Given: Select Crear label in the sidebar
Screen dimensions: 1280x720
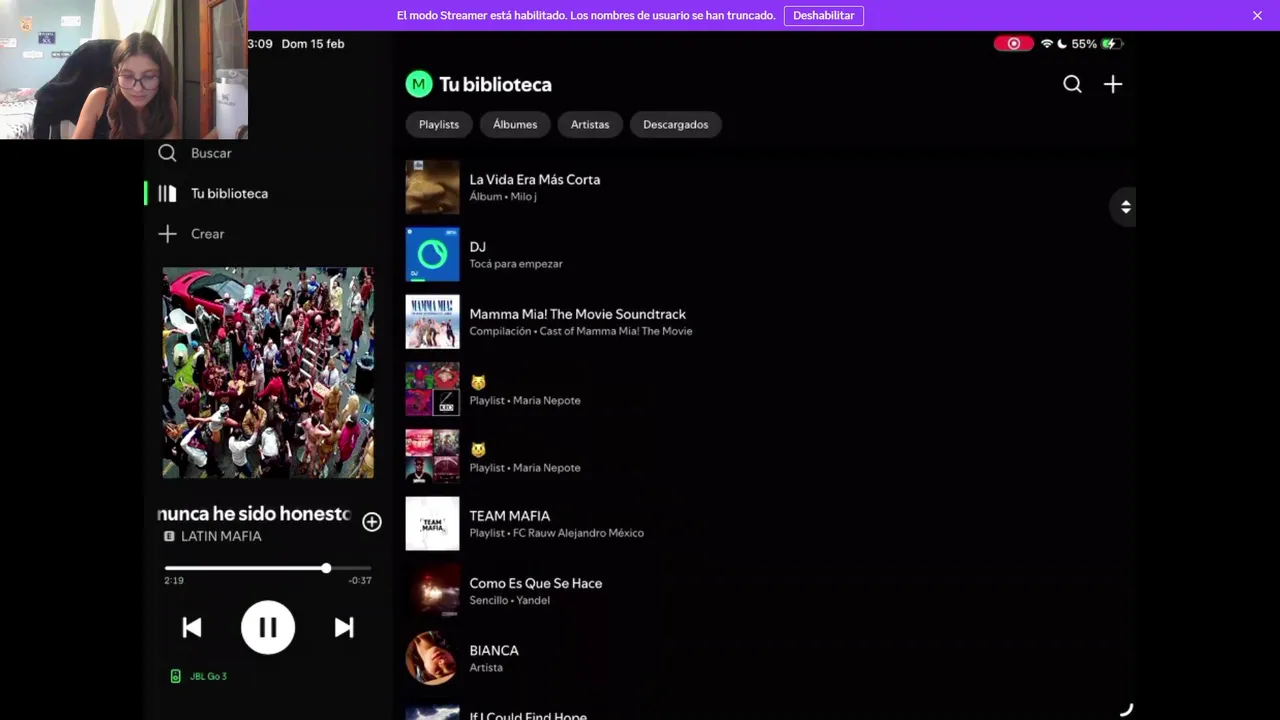Looking at the screenshot, I should tap(207, 233).
